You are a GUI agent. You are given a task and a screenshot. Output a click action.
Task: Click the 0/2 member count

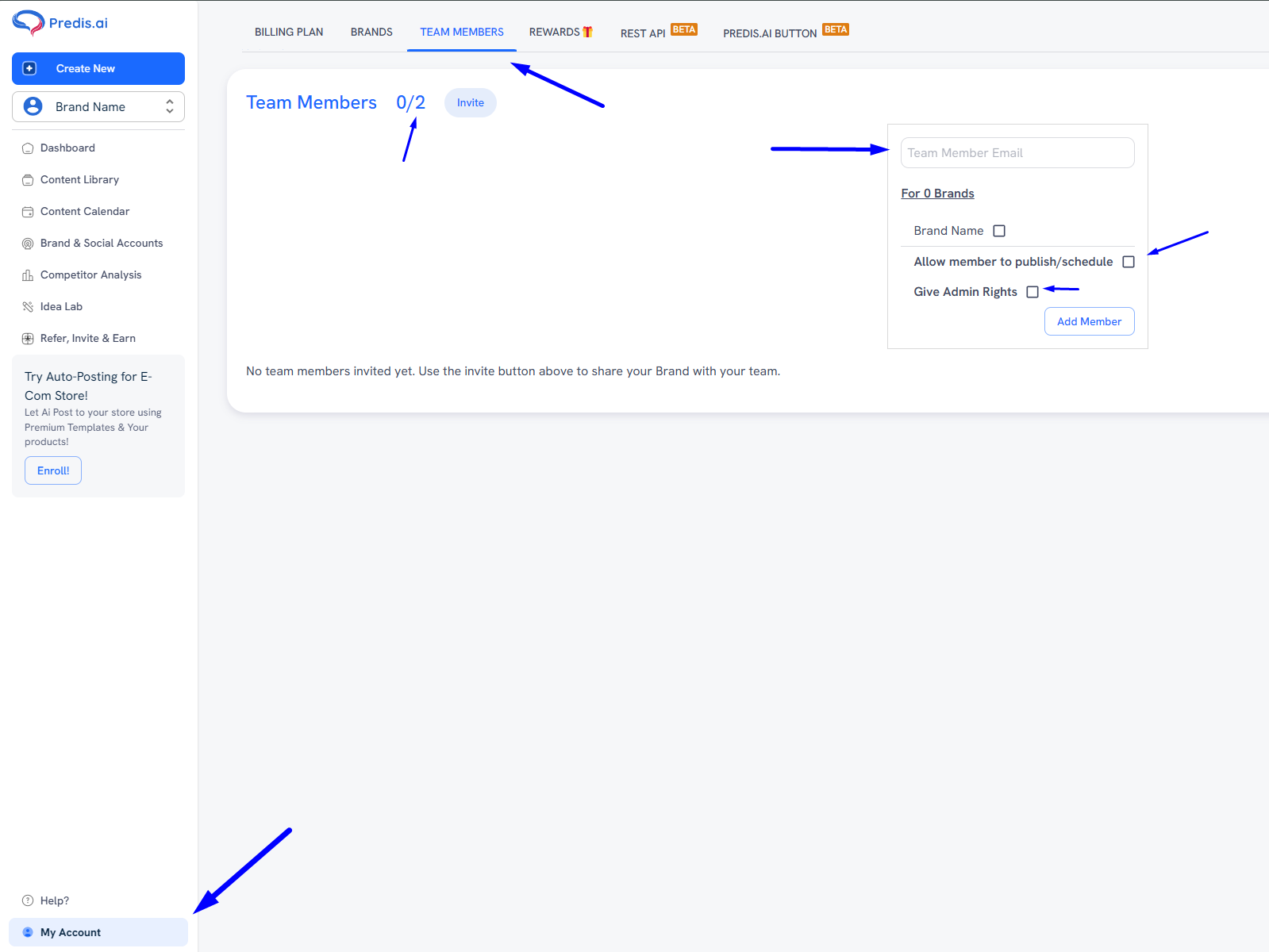pos(410,102)
